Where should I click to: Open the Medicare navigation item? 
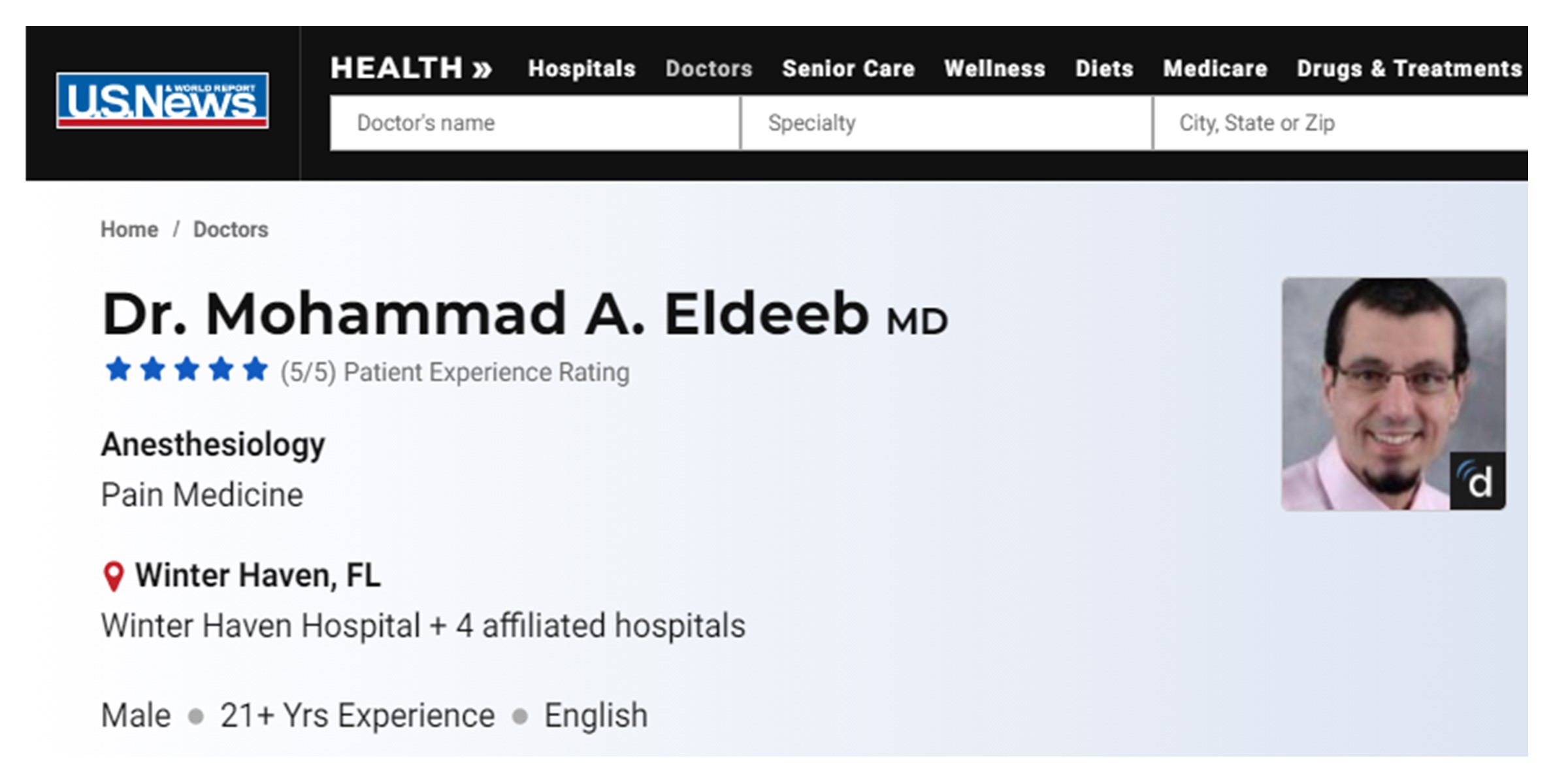(1215, 69)
